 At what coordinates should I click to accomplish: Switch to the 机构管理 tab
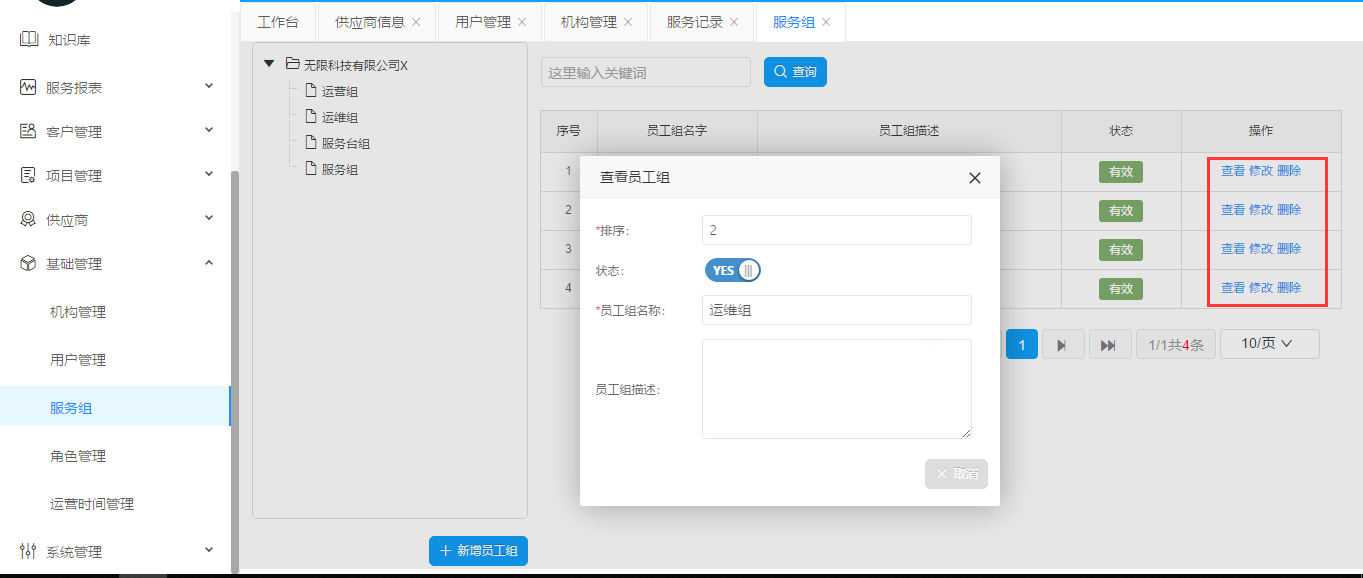[588, 22]
